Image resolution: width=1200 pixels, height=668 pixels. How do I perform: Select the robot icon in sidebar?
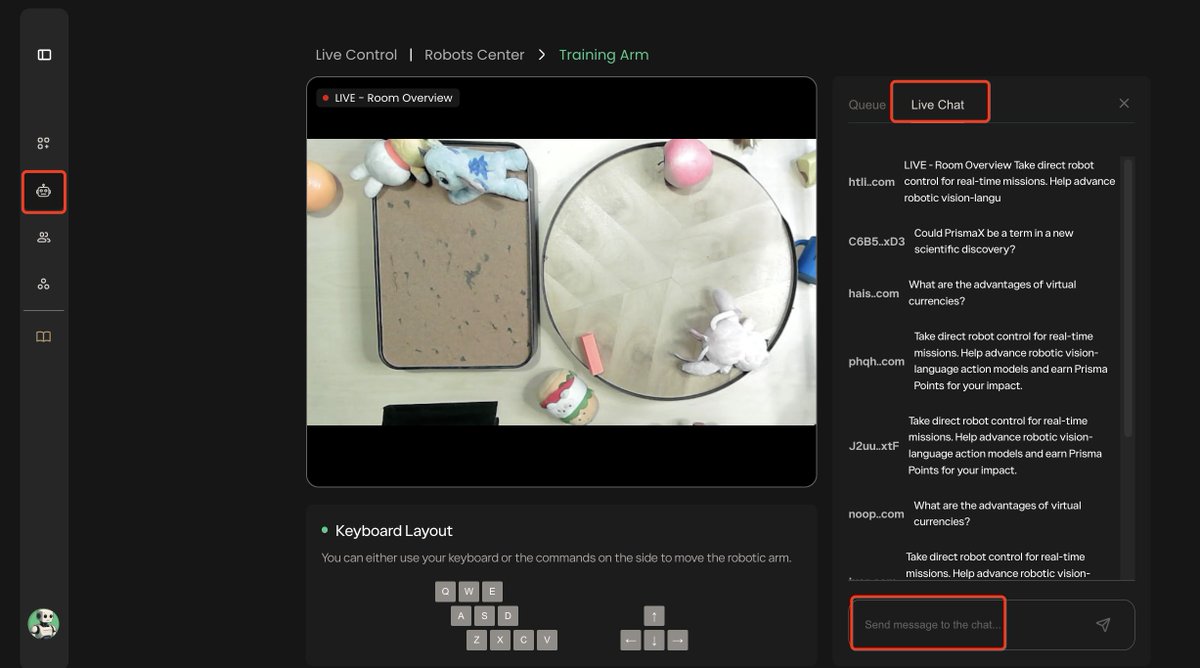click(44, 191)
